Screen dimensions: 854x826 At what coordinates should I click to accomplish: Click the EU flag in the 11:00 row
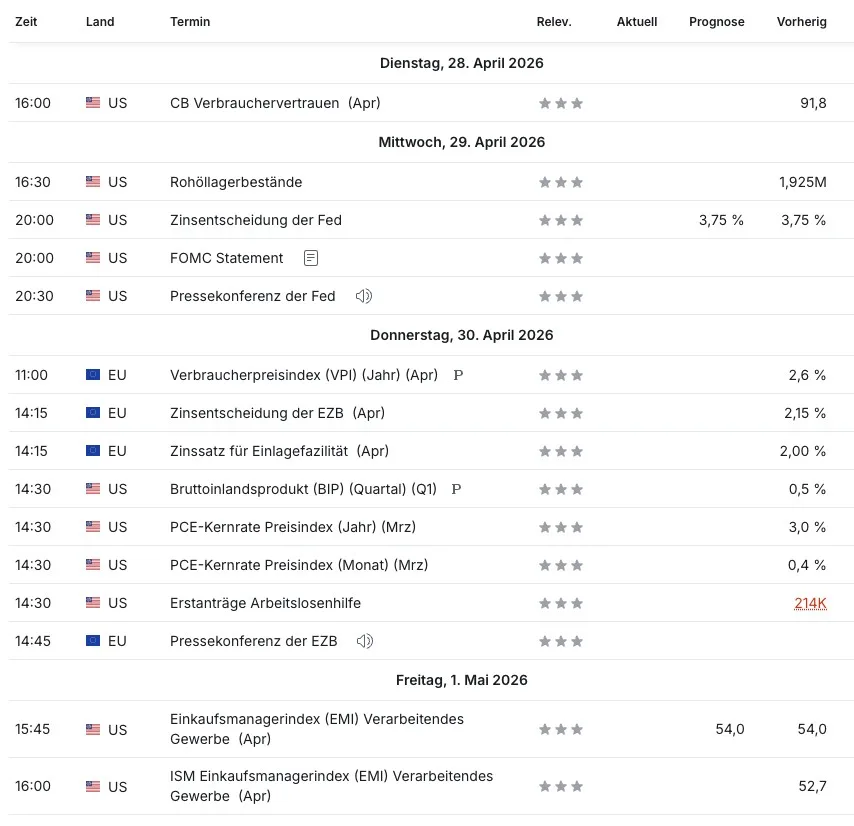(93, 375)
